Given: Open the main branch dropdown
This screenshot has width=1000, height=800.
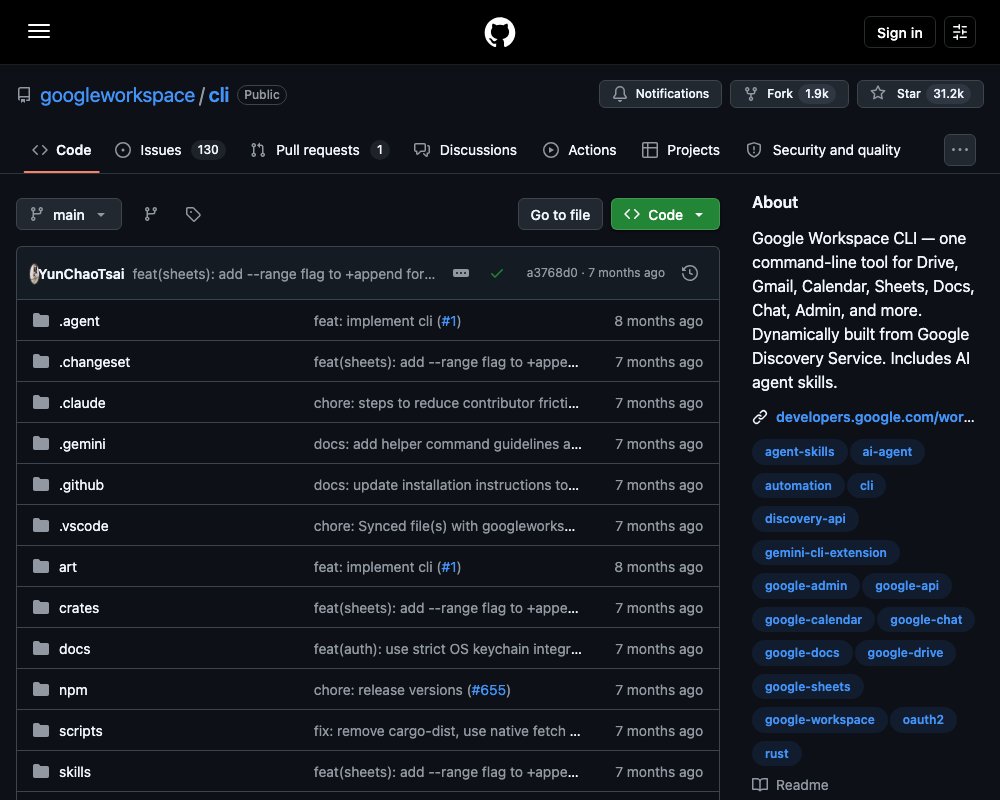Looking at the screenshot, I should [x=69, y=214].
